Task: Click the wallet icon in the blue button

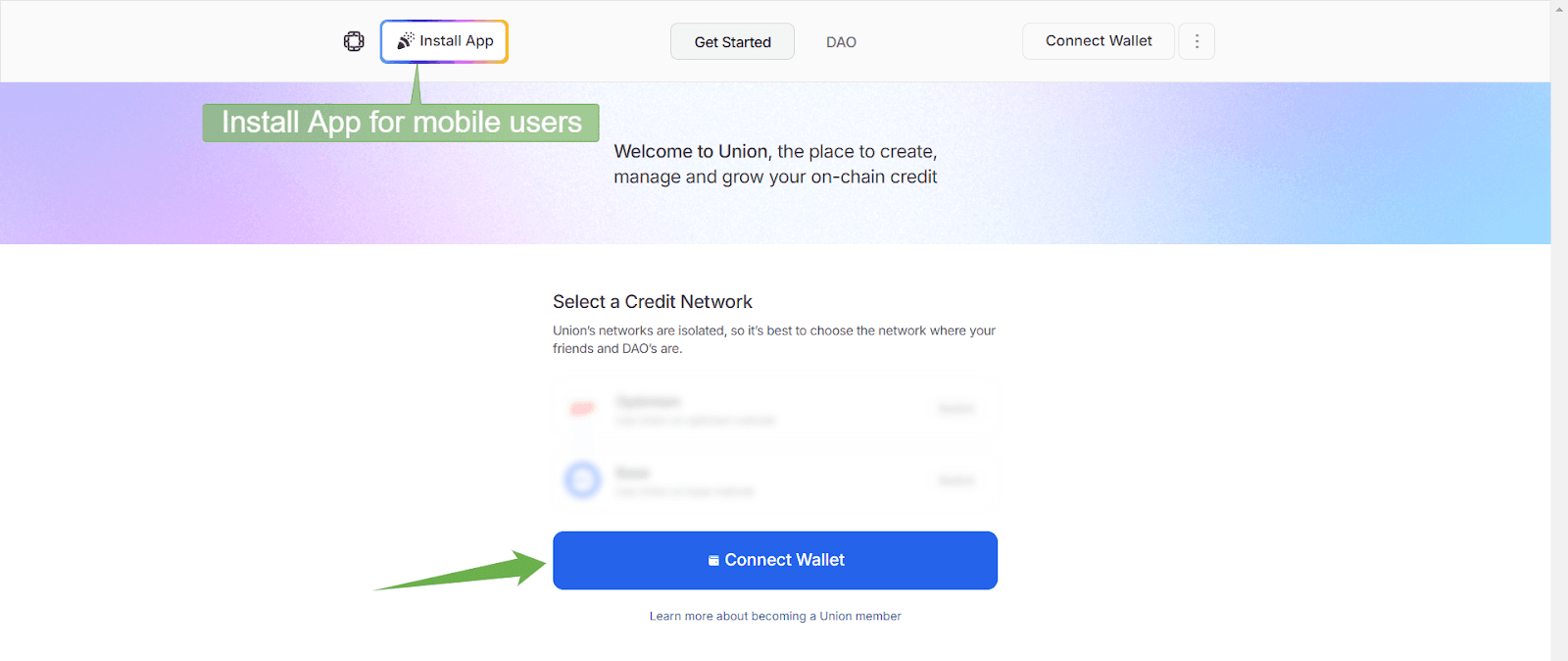Action: pos(713,561)
